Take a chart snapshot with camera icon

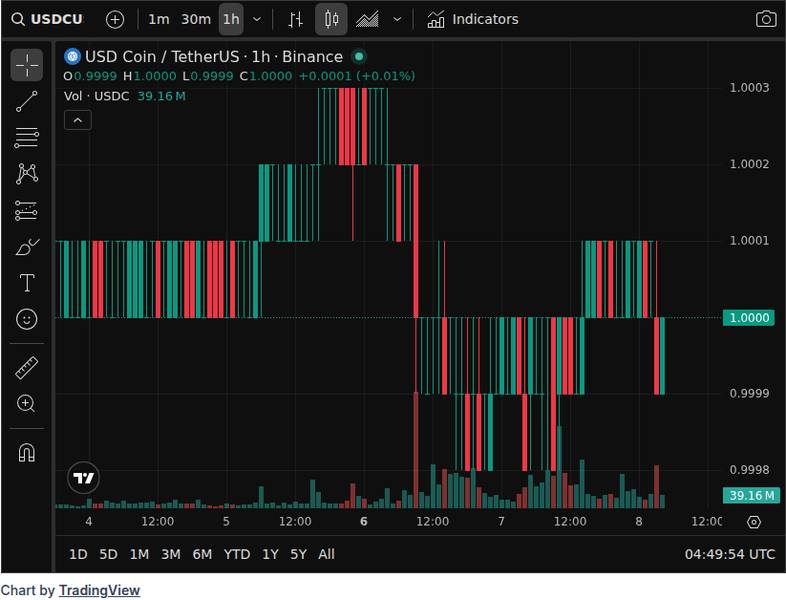(x=766, y=20)
